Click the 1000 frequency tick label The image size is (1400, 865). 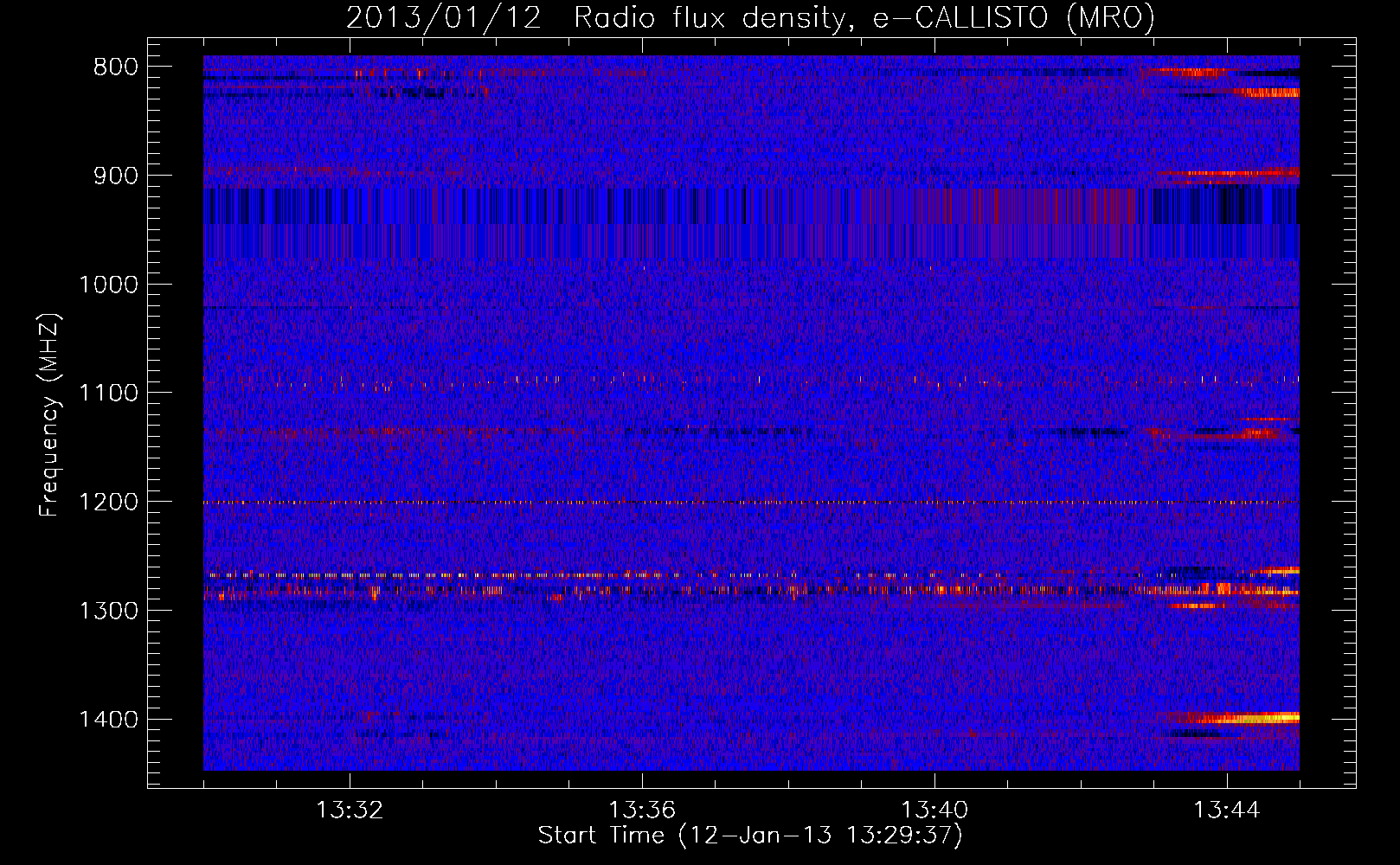point(108,285)
